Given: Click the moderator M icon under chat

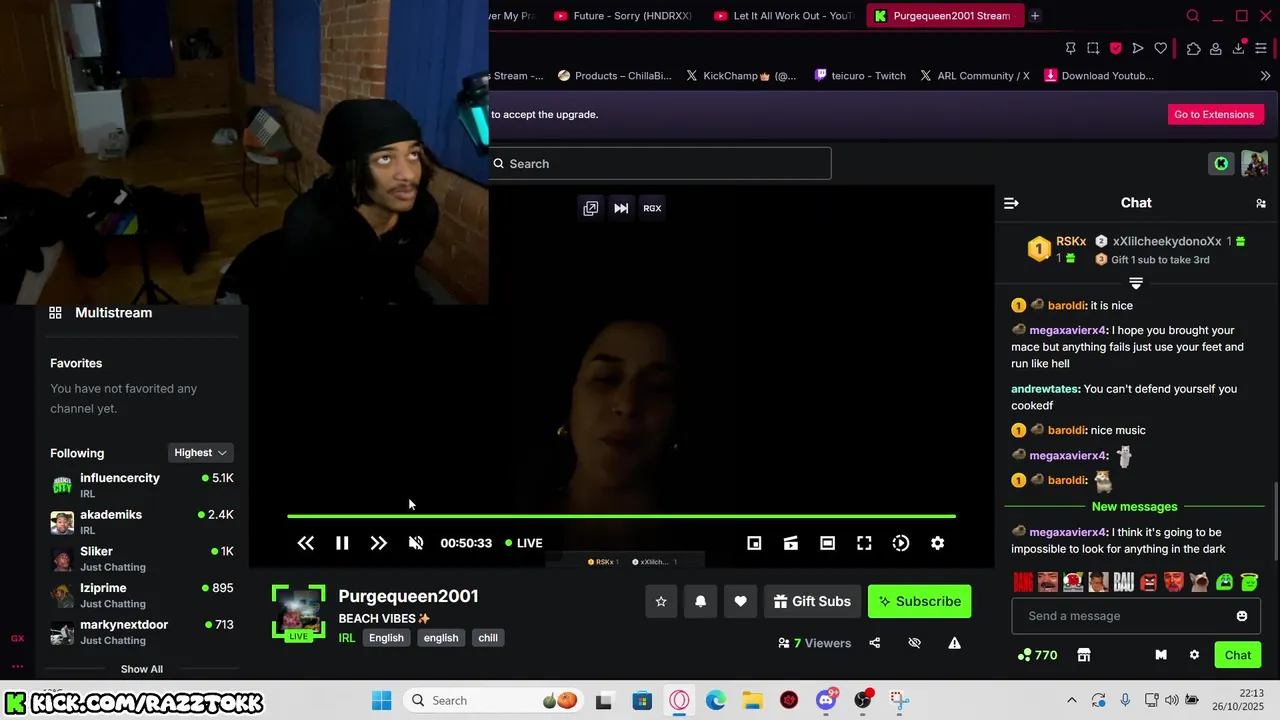Looking at the screenshot, I should pos(1161,655).
